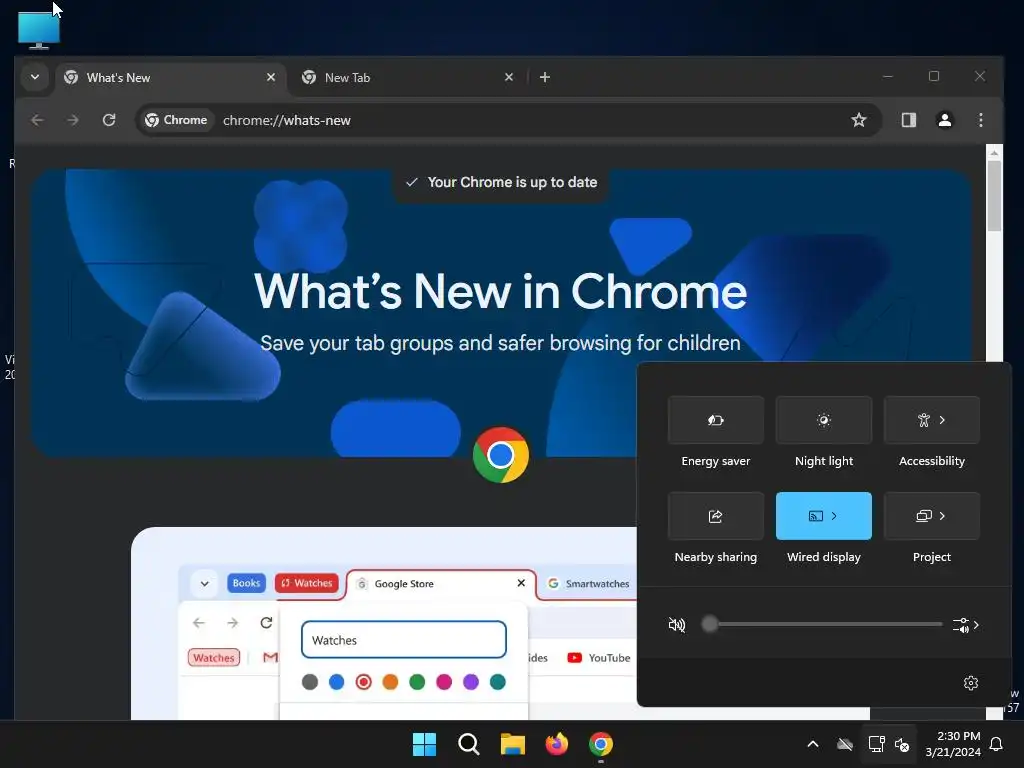Select the Smartwatches illustrated tab
The height and width of the screenshot is (768, 1024).
tap(588, 584)
